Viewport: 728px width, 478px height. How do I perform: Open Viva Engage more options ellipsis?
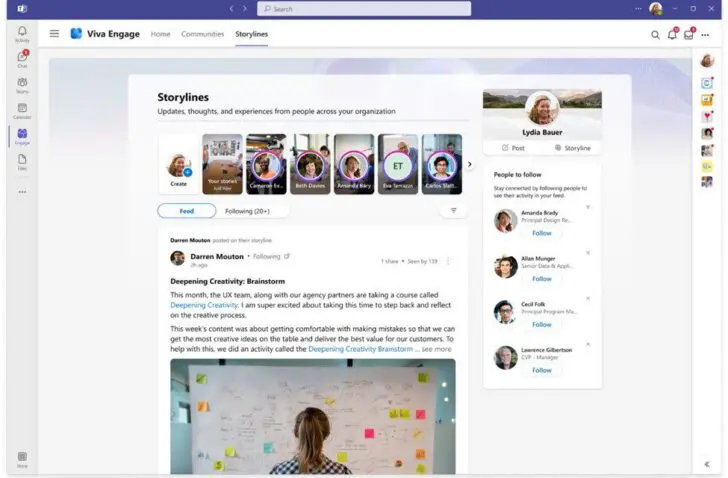click(x=705, y=35)
